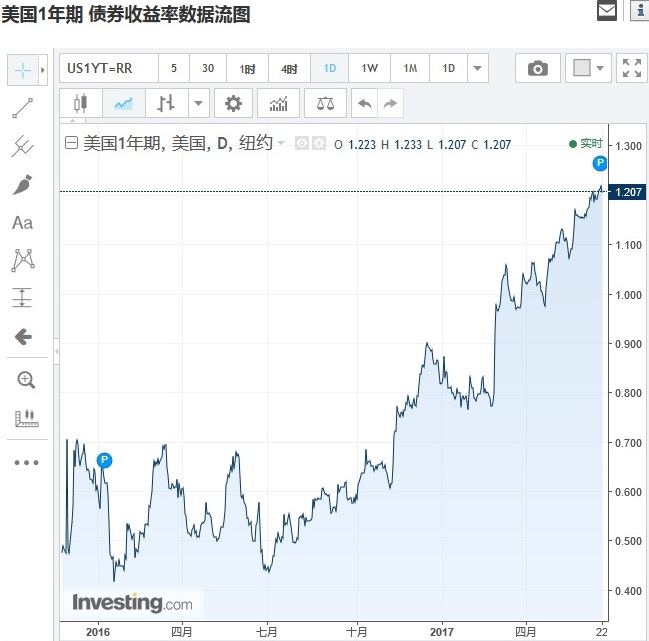Select highlighted 1D daily interval
The image size is (649, 641).
329,68
